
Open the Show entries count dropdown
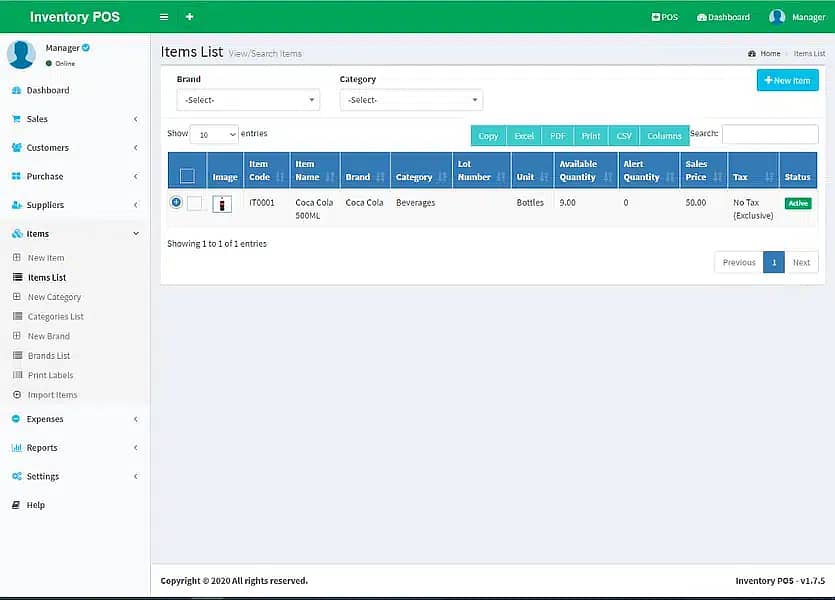coord(214,135)
